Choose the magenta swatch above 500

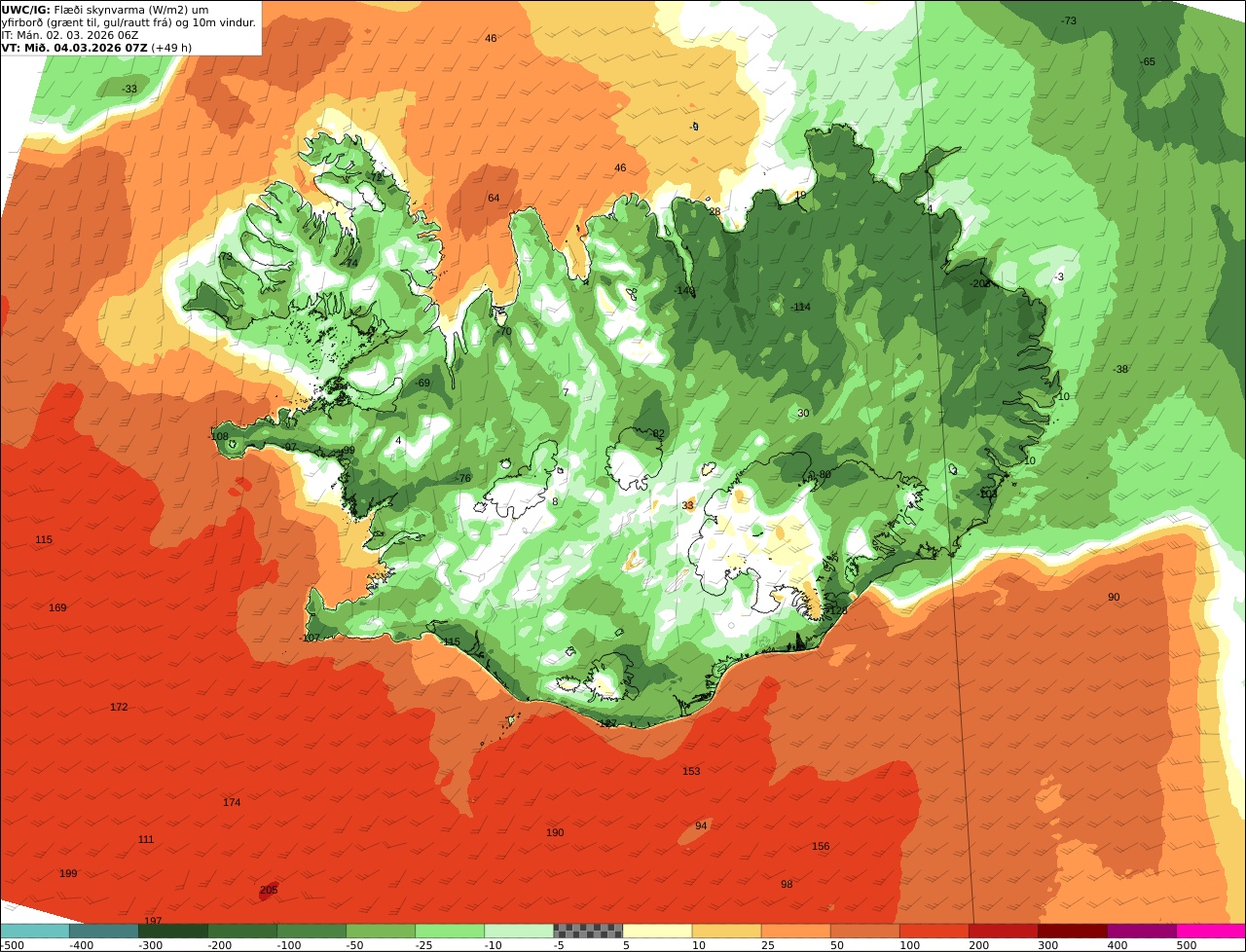pos(1211,931)
